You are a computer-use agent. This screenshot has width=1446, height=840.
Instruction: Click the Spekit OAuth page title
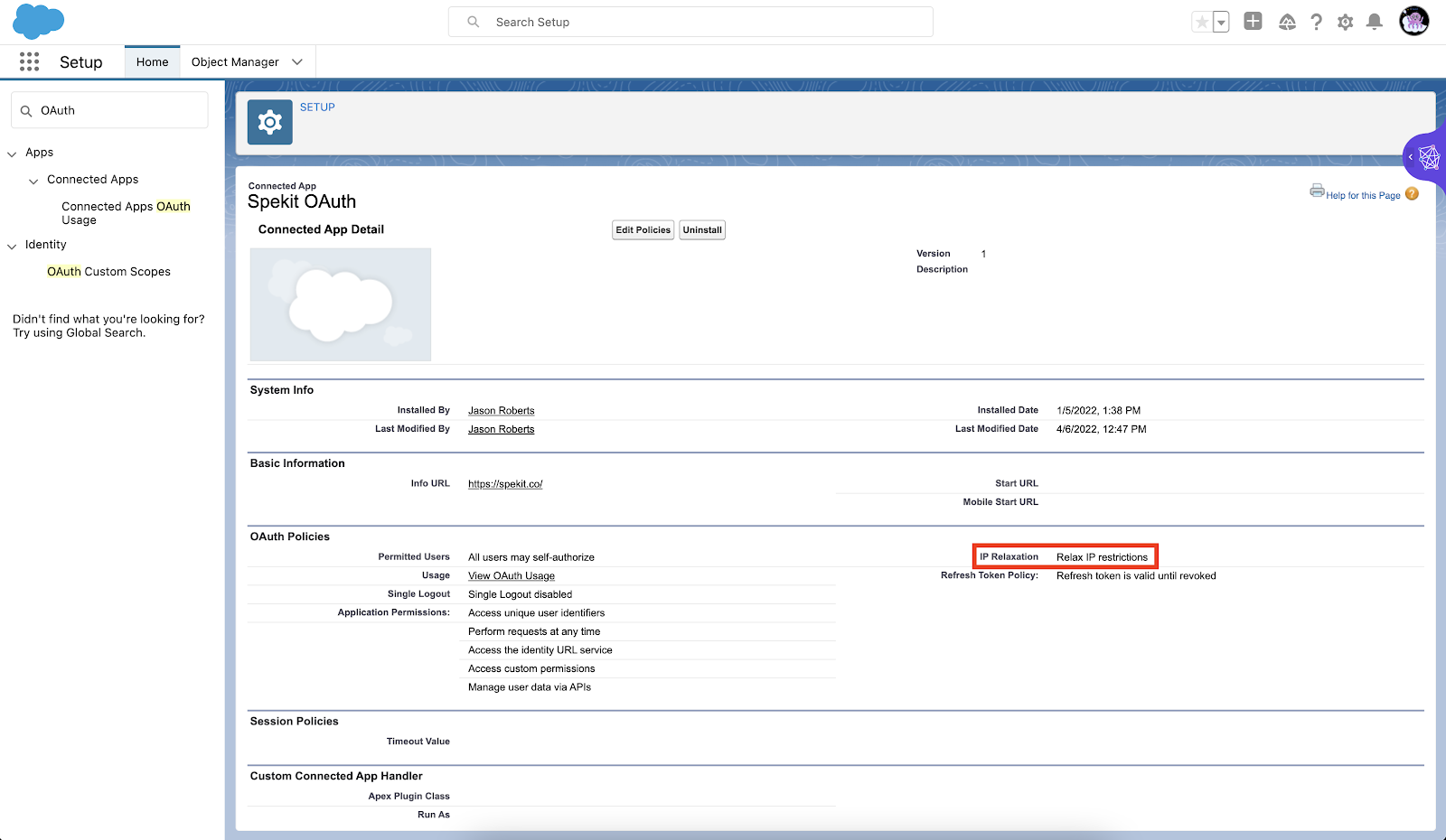[302, 201]
